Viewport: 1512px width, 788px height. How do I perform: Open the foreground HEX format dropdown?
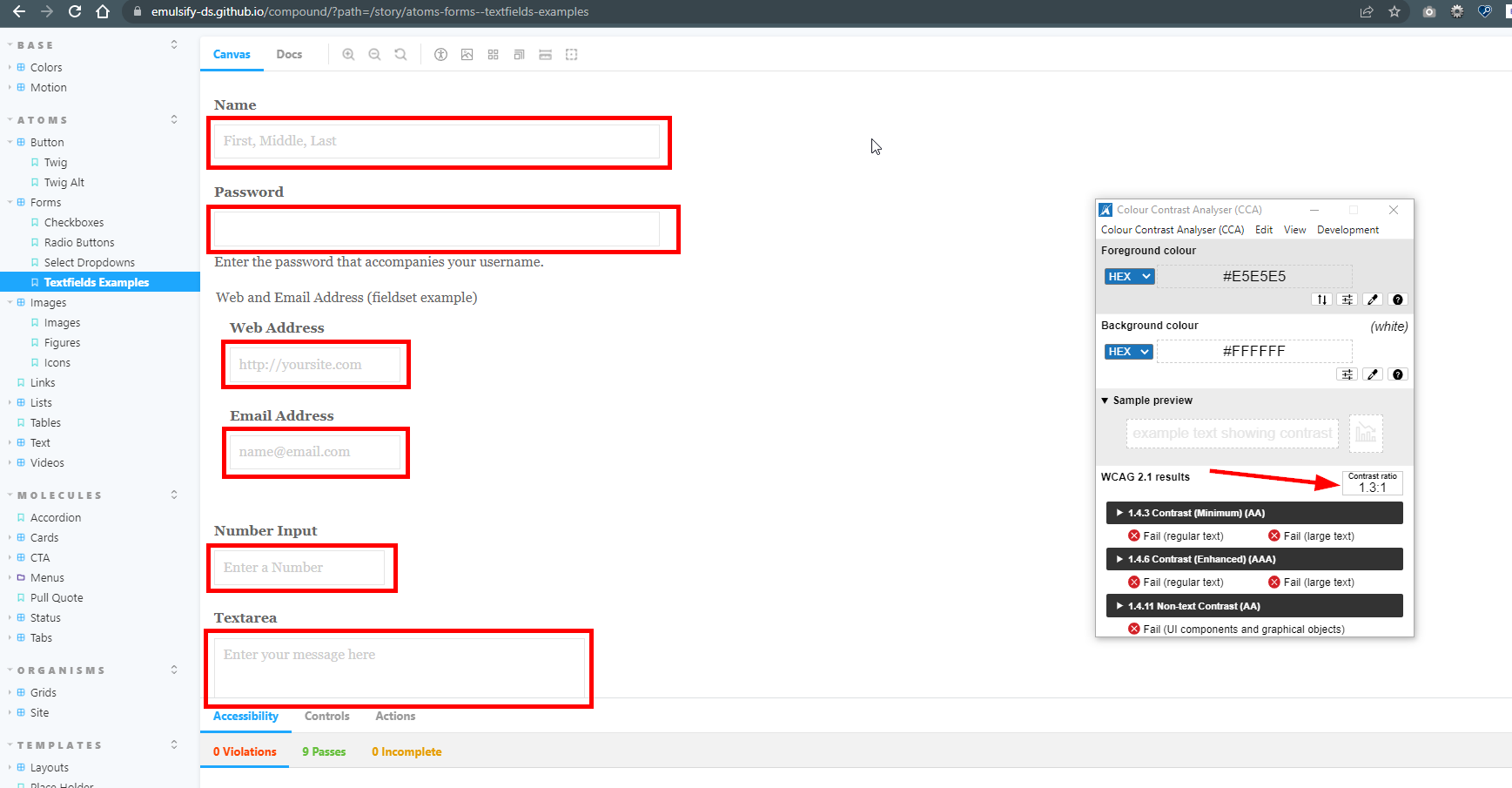point(1129,276)
